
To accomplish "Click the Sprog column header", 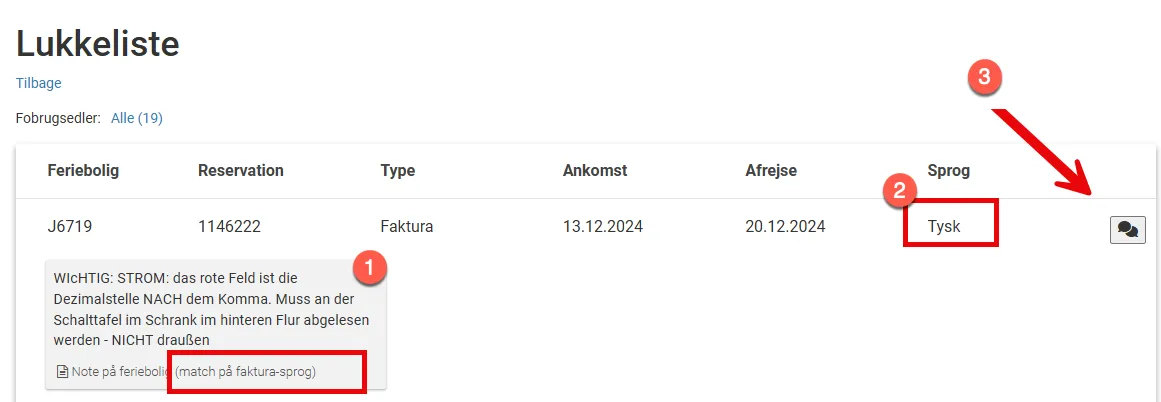I will click(x=948, y=171).
